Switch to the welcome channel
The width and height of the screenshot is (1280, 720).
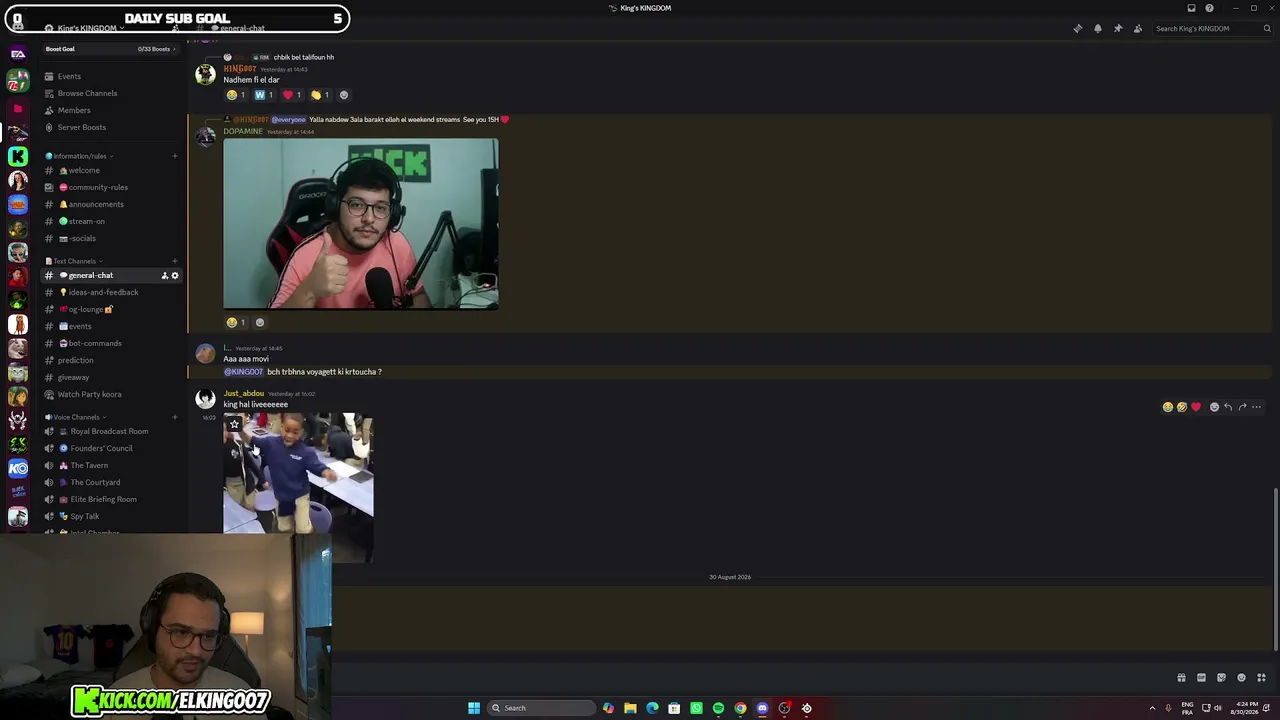click(x=111, y=170)
